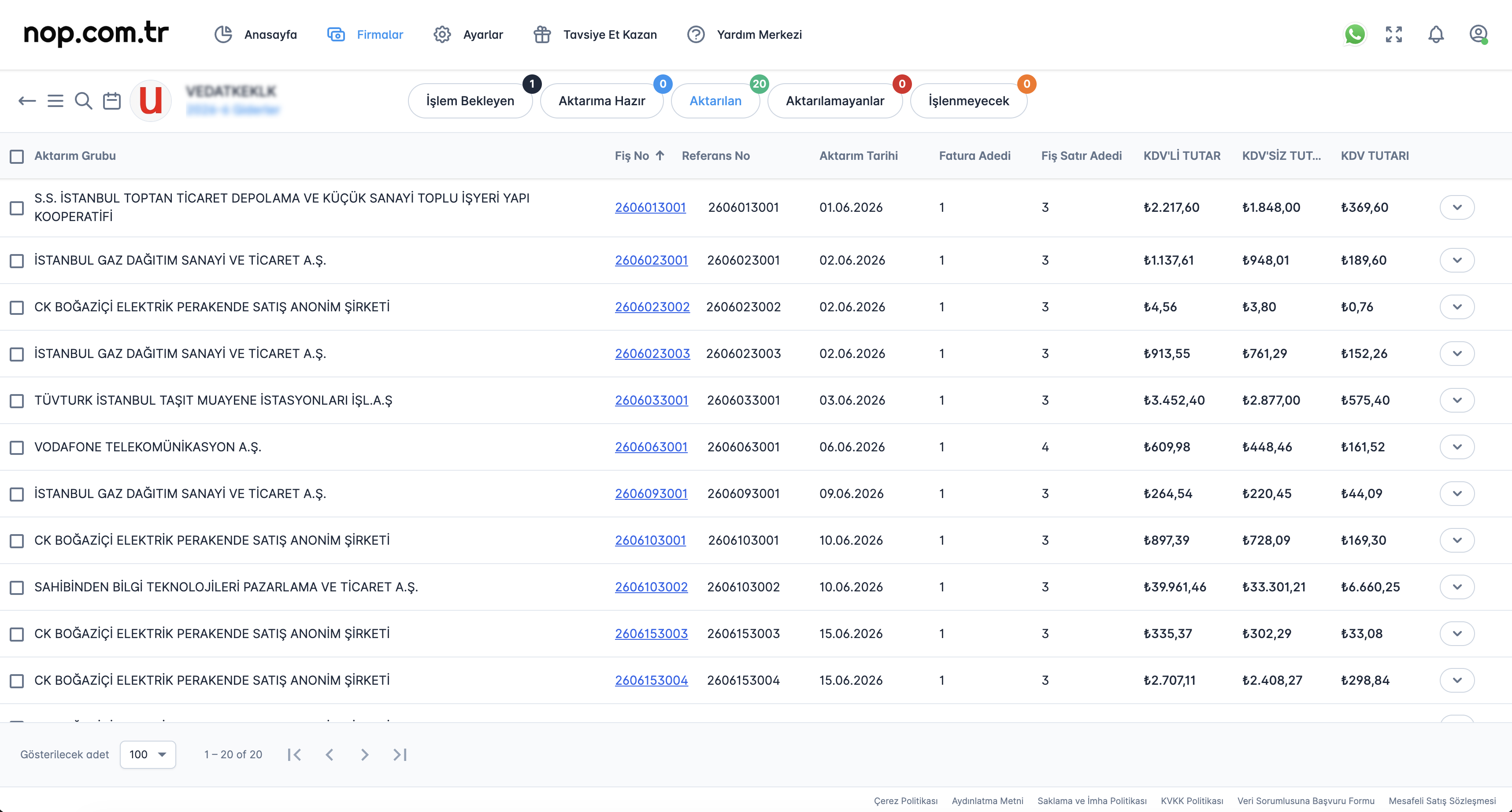Screen dimensions: 1512x812
Task: Click the Anasayfa pie chart icon
Action: point(223,35)
